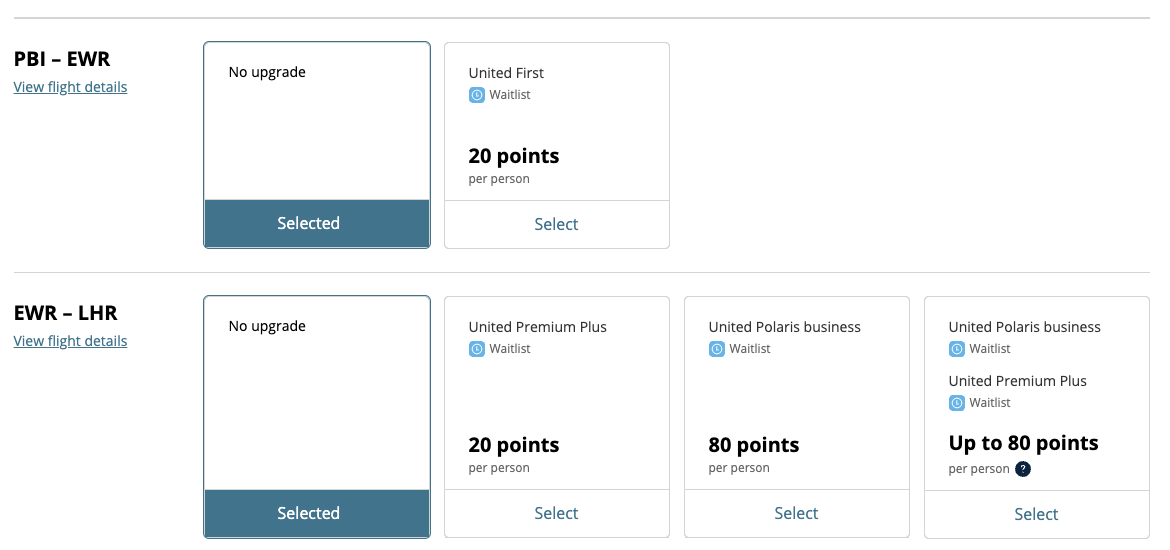
Task: Open question mark help for Up to 80 points
Action: pos(1022,469)
